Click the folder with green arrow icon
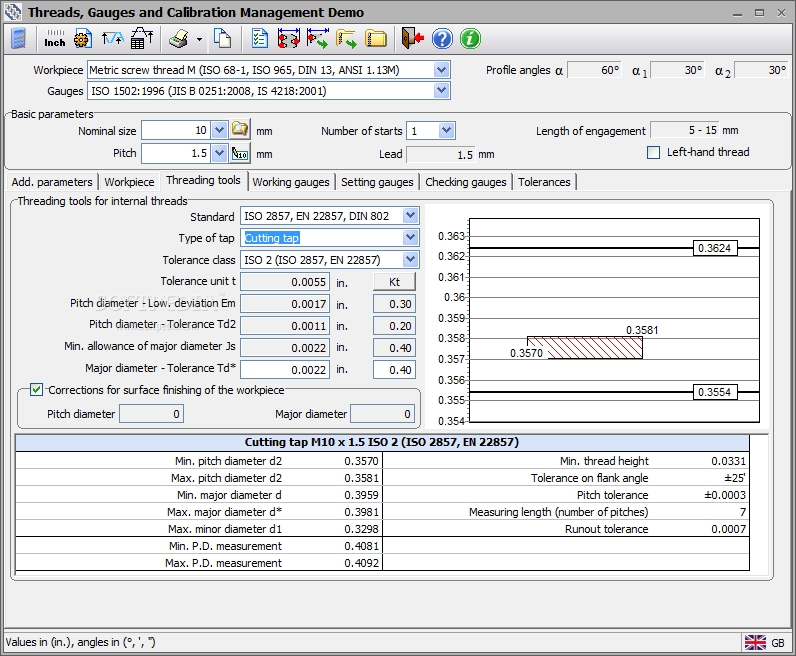Screen dimensions: 796x656 click(x=346, y=39)
